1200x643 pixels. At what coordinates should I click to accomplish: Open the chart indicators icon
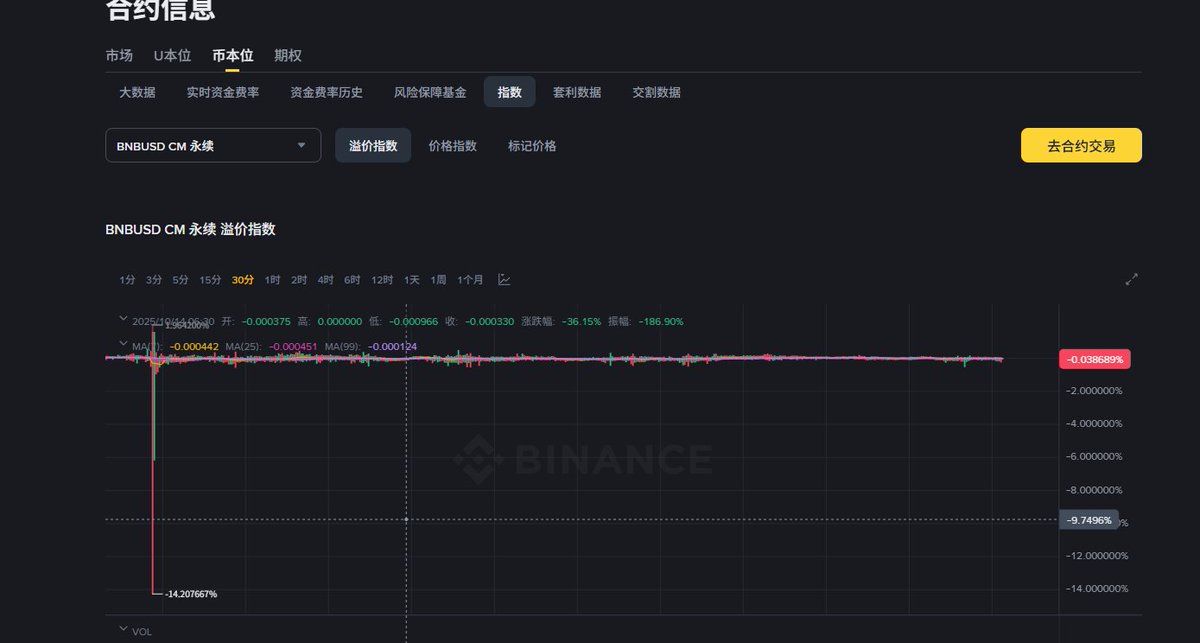pyautogui.click(x=504, y=280)
